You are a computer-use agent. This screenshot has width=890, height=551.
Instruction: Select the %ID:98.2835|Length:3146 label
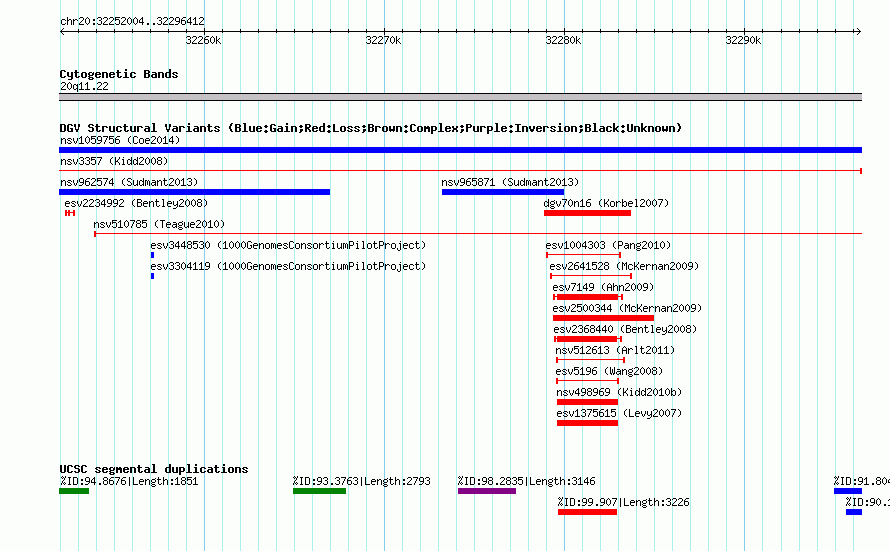(527, 481)
